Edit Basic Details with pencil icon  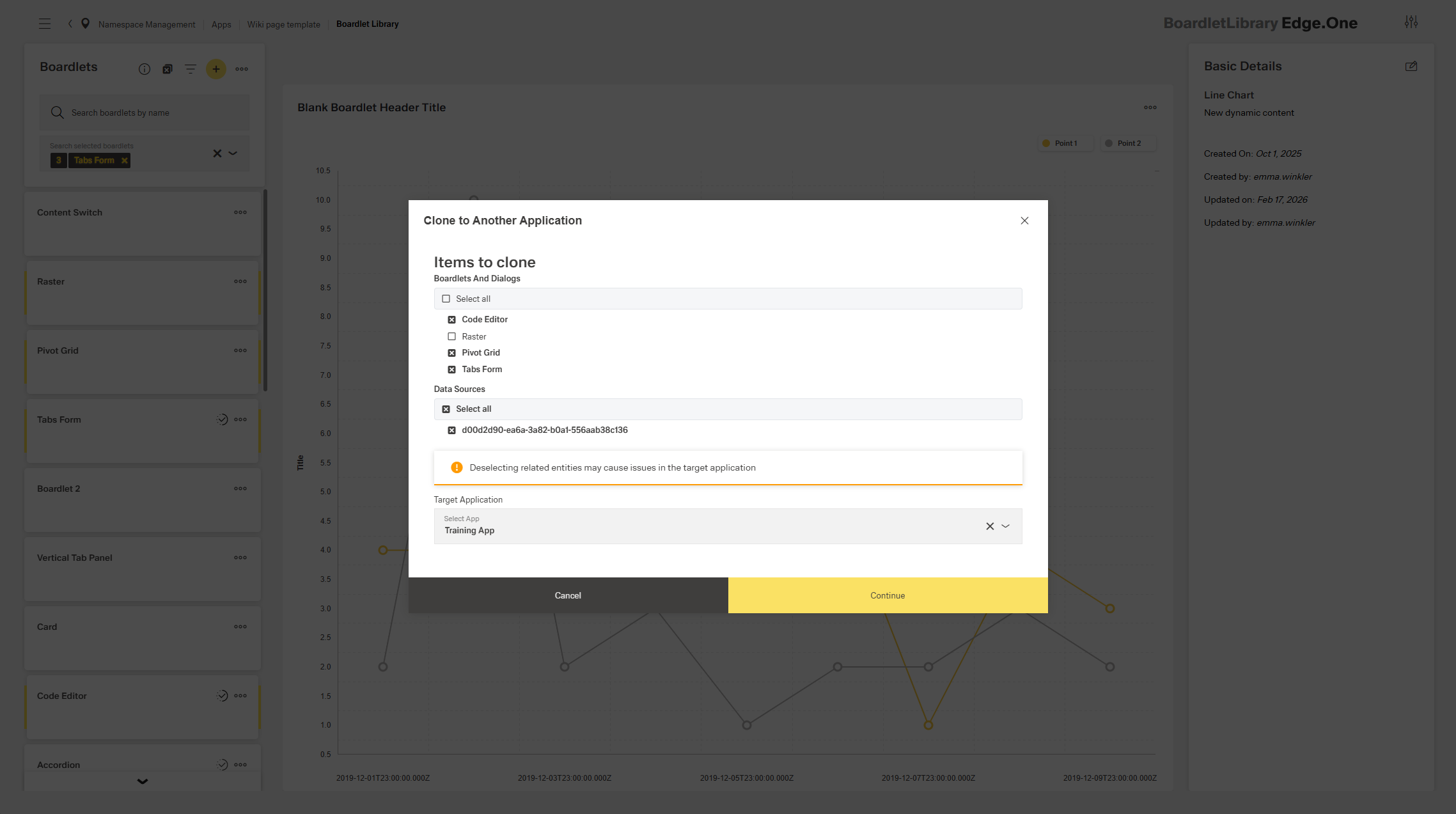1411,67
